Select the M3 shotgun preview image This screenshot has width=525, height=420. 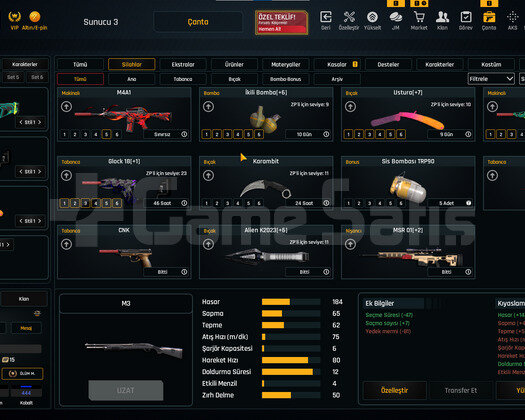tap(134, 350)
